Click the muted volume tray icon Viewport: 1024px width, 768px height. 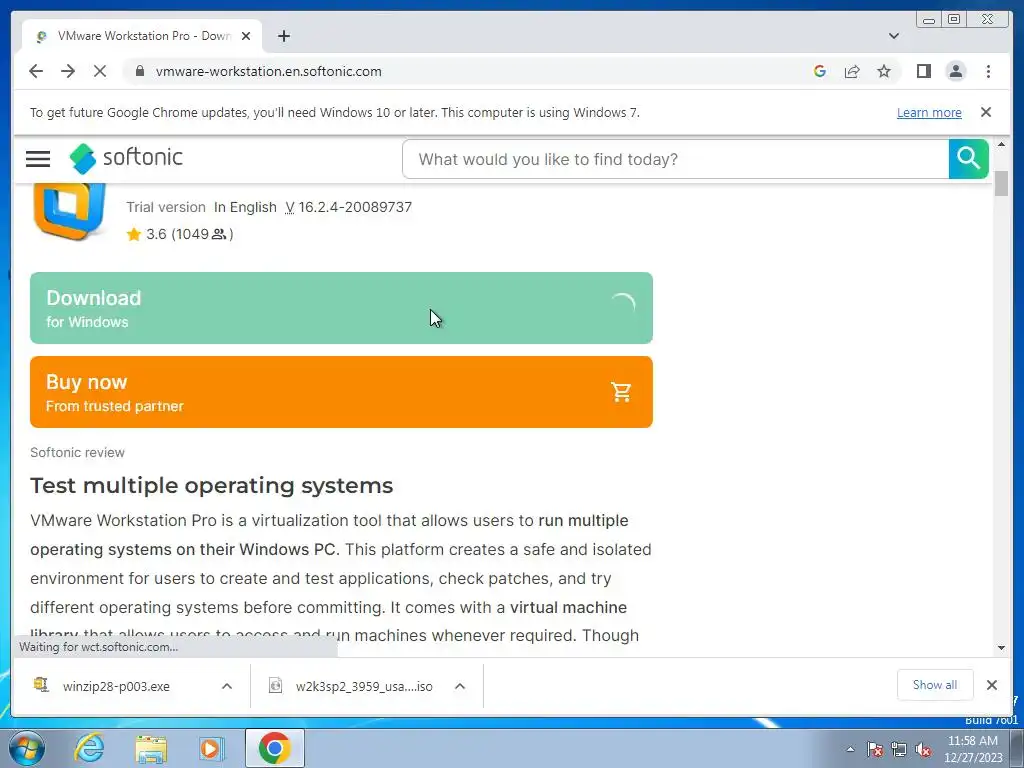tap(923, 749)
